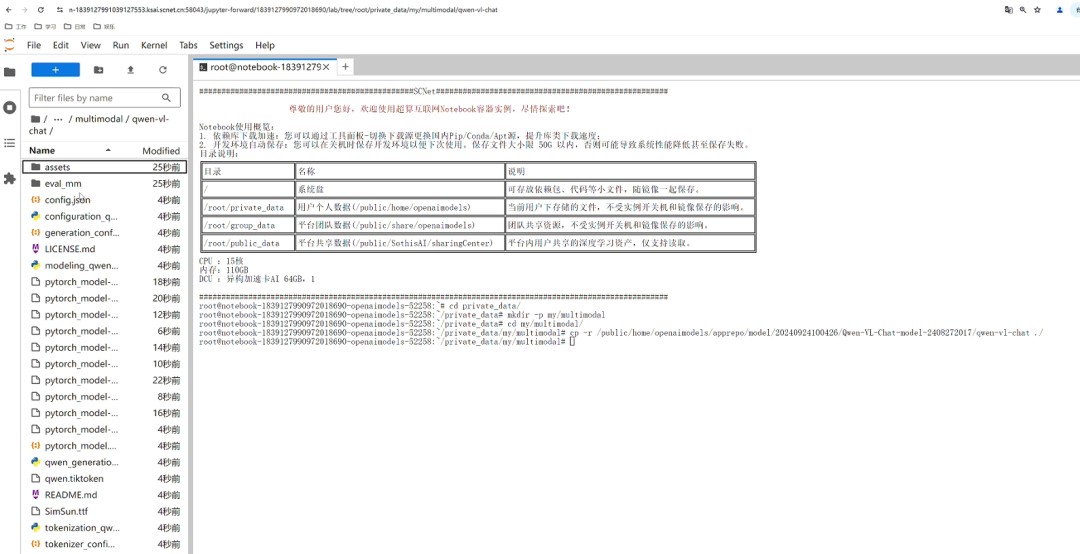Viewport: 1080px width, 554px height.
Task: Open the File Browser sidebar panel
Action: (x=10, y=72)
